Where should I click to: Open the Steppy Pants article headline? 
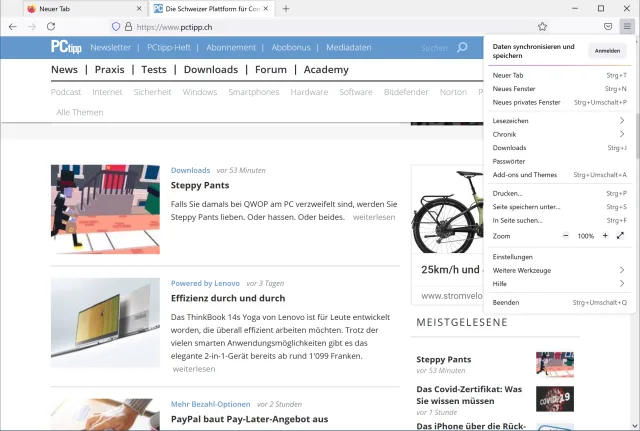point(200,185)
